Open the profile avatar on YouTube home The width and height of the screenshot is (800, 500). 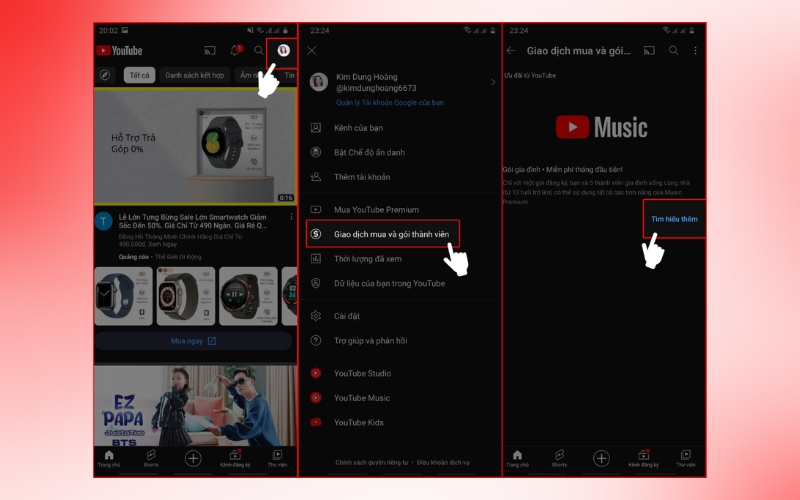pyautogui.click(x=283, y=50)
